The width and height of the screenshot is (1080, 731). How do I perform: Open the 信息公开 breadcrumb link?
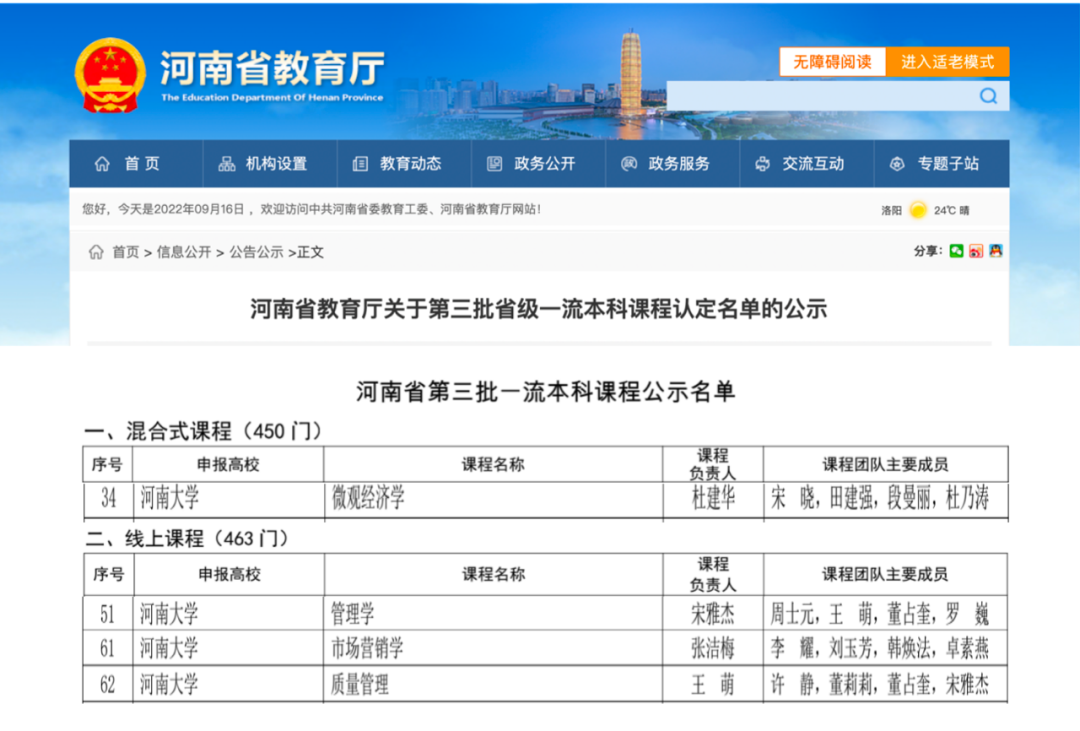(184, 252)
